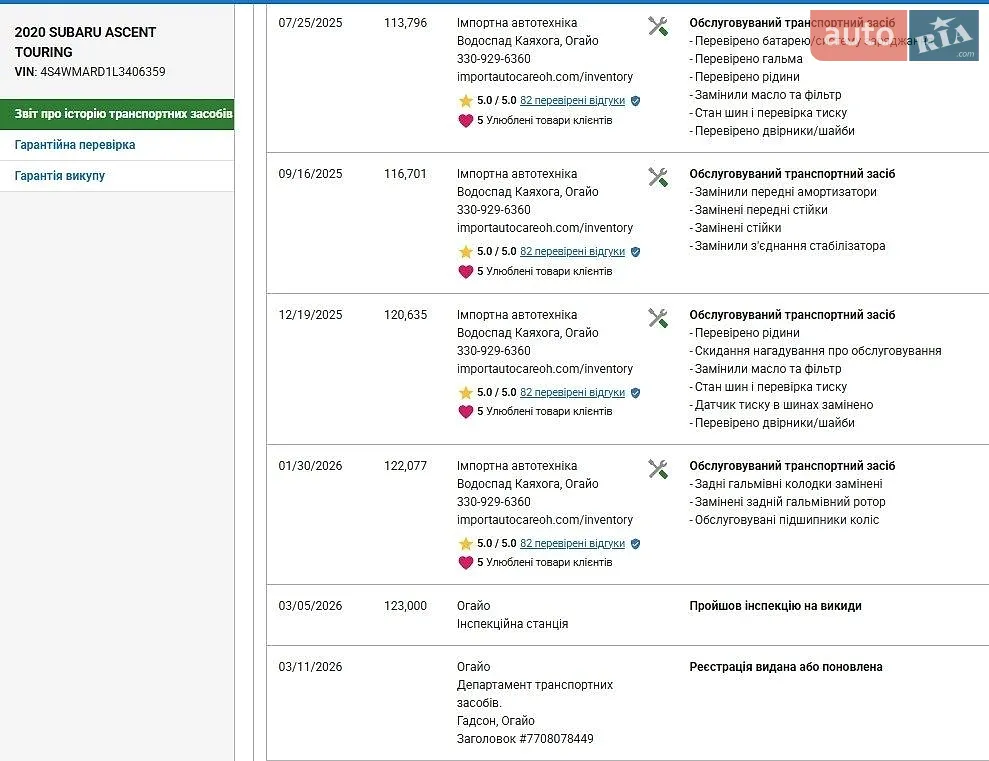The height and width of the screenshot is (761, 989).
Task: Click pink heart icon in 07/25/2025 row
Action: [465, 120]
